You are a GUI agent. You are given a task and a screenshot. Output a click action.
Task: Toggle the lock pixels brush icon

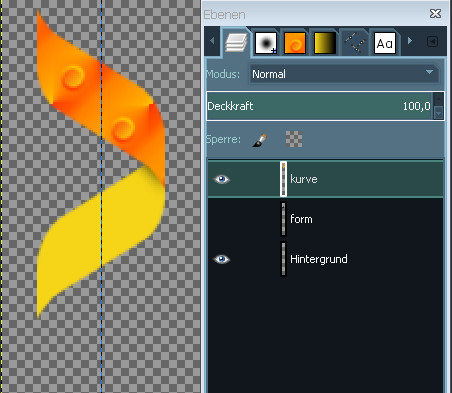[260, 140]
